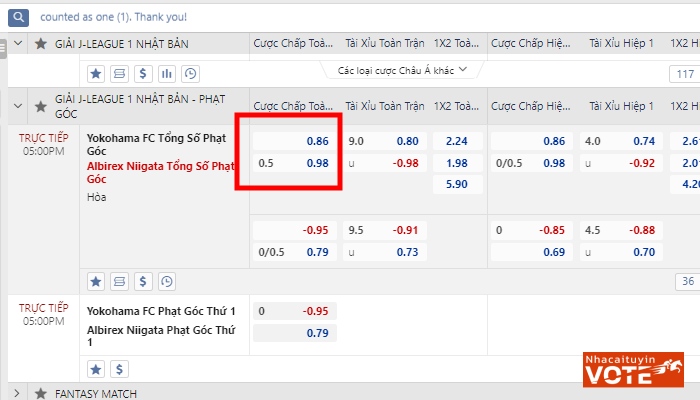The width and height of the screenshot is (700, 400).
Task: Click the 36 more-markets button
Action: coord(688,281)
